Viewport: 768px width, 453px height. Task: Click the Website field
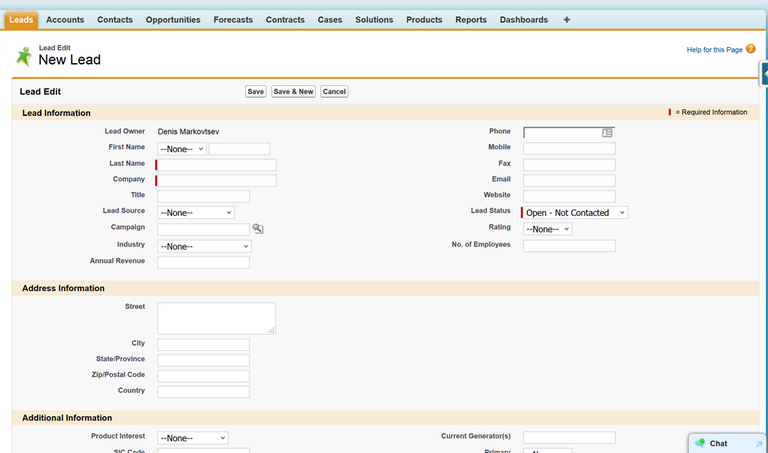(569, 196)
